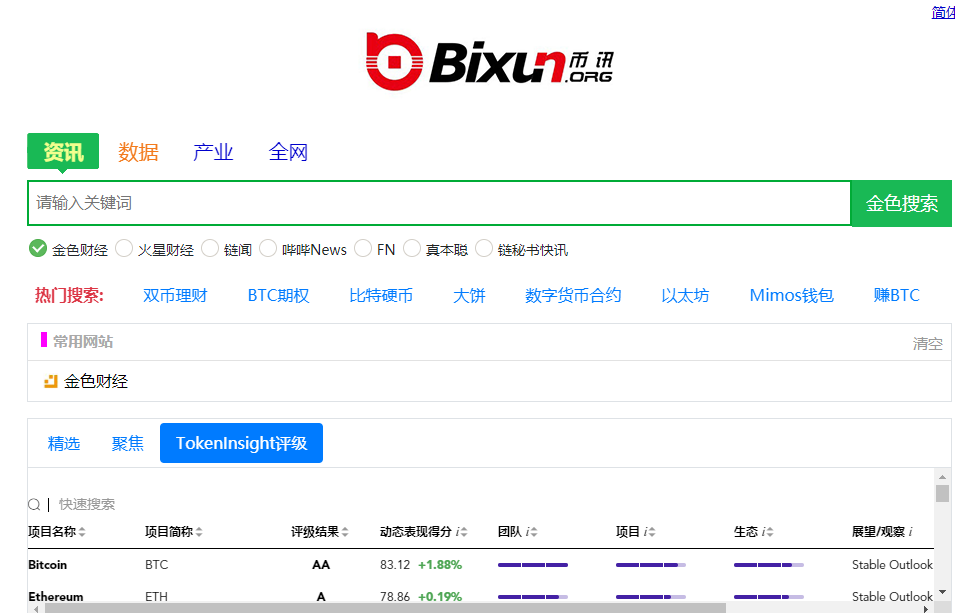Switch to the 数据 tab
The width and height of the screenshot is (955, 613).
(138, 152)
